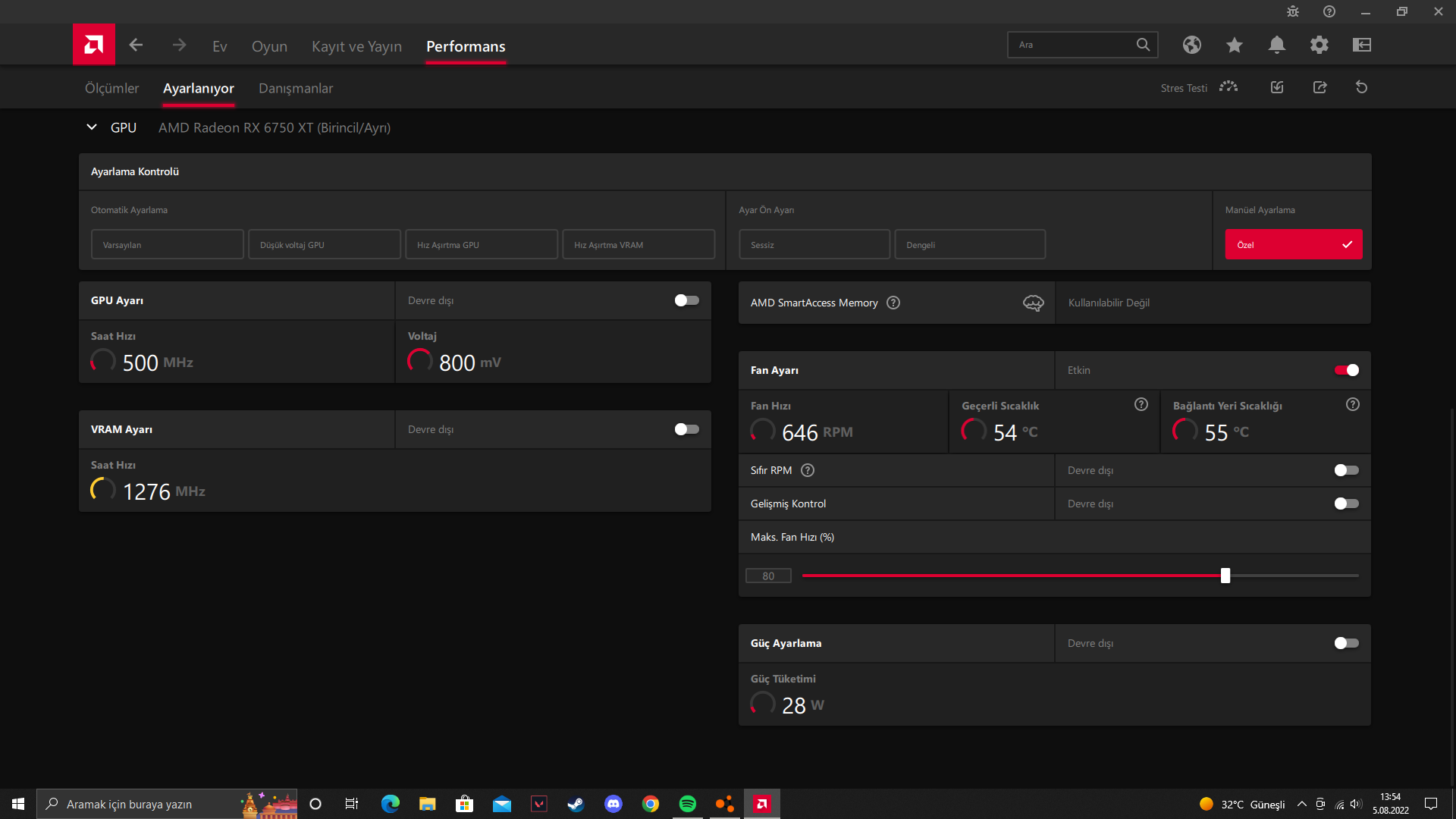1456x819 pixels.
Task: Open Bağlantı Yeri Sıcaklığı help icon
Action: point(1353,404)
